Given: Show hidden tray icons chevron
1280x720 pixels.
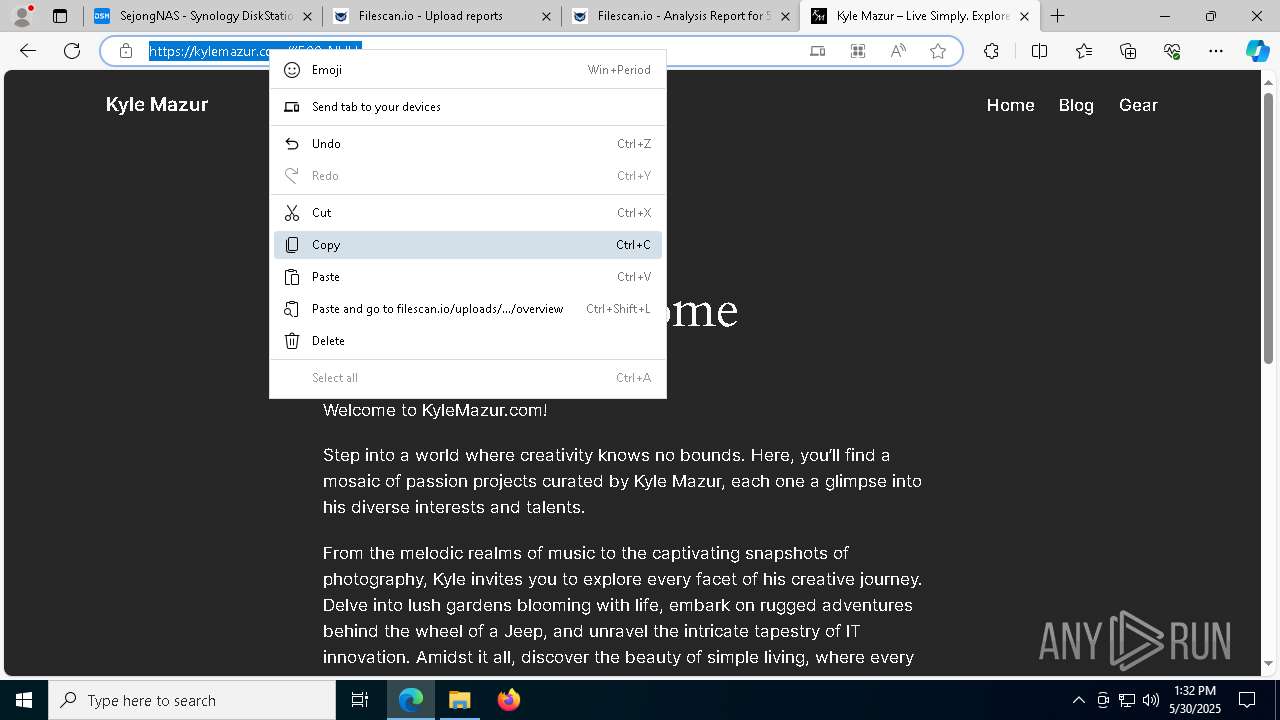Looking at the screenshot, I should pos(1078,700).
